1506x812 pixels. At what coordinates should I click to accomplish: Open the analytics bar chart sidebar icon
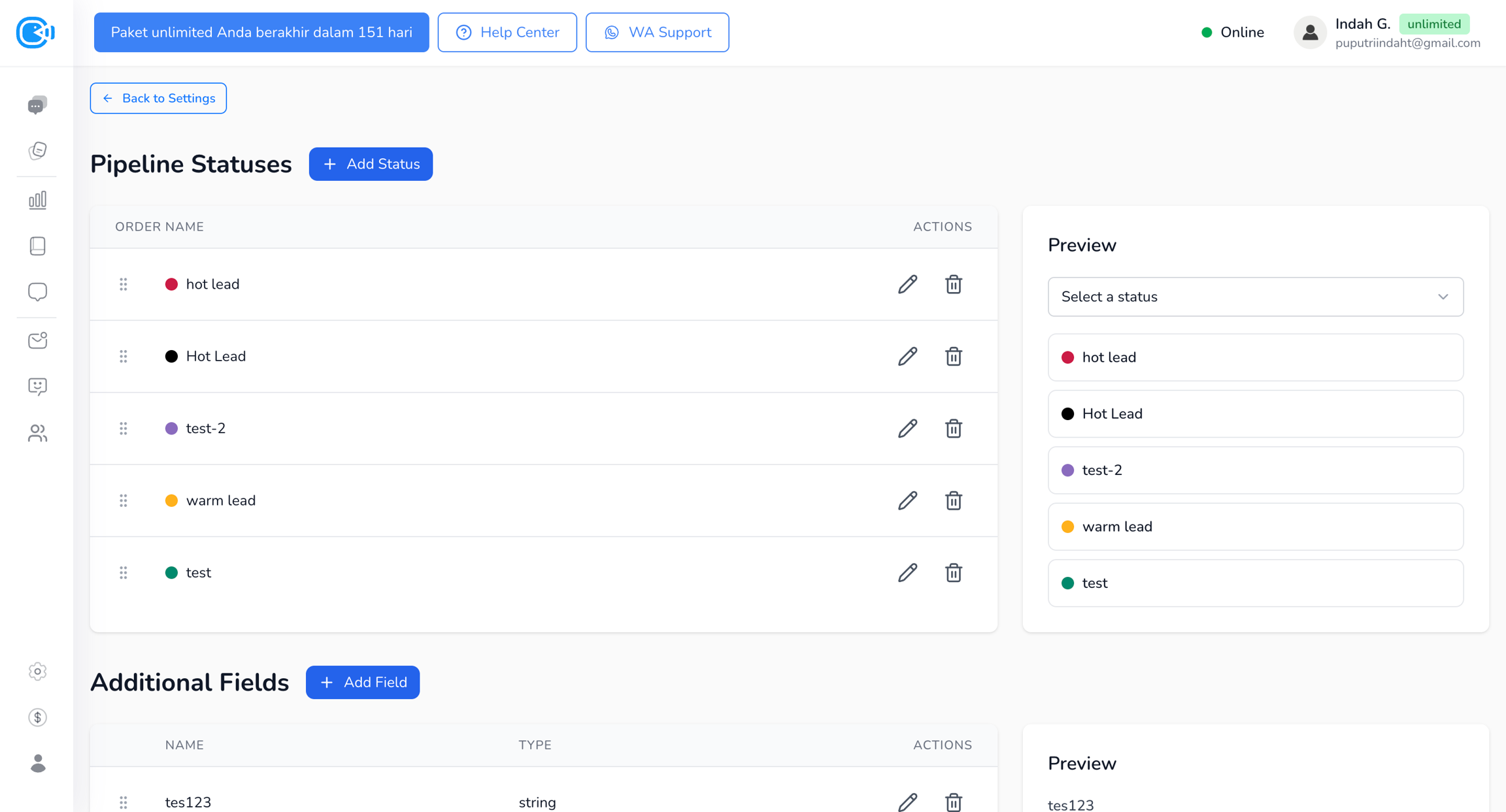tap(37, 200)
